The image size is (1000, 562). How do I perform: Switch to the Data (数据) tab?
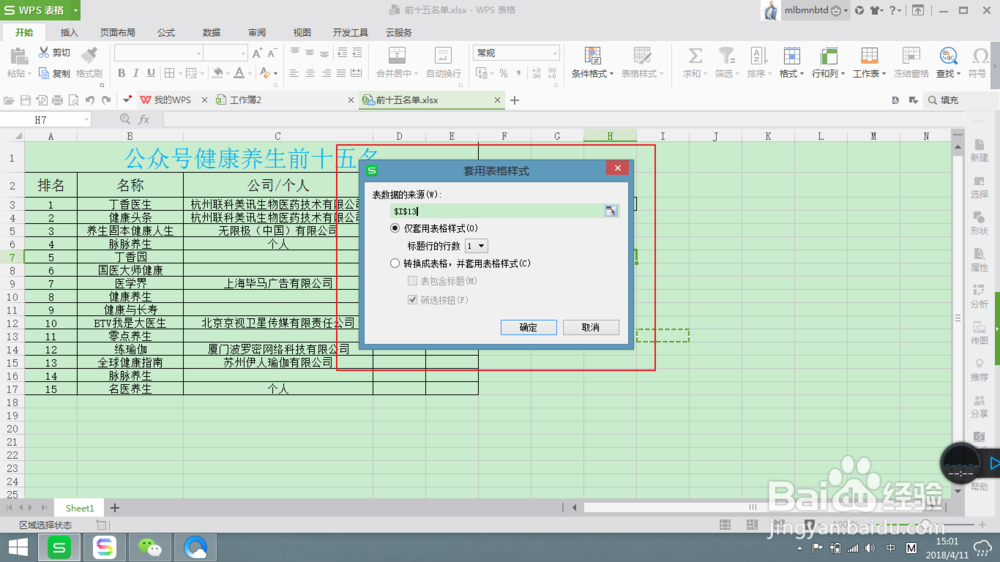pyautogui.click(x=211, y=33)
